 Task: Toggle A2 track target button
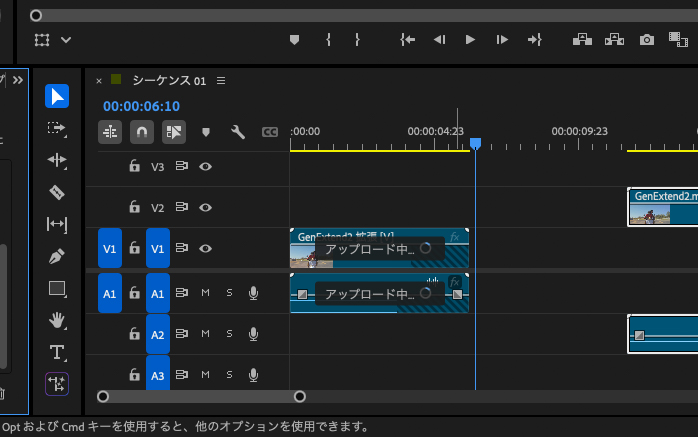pos(158,334)
